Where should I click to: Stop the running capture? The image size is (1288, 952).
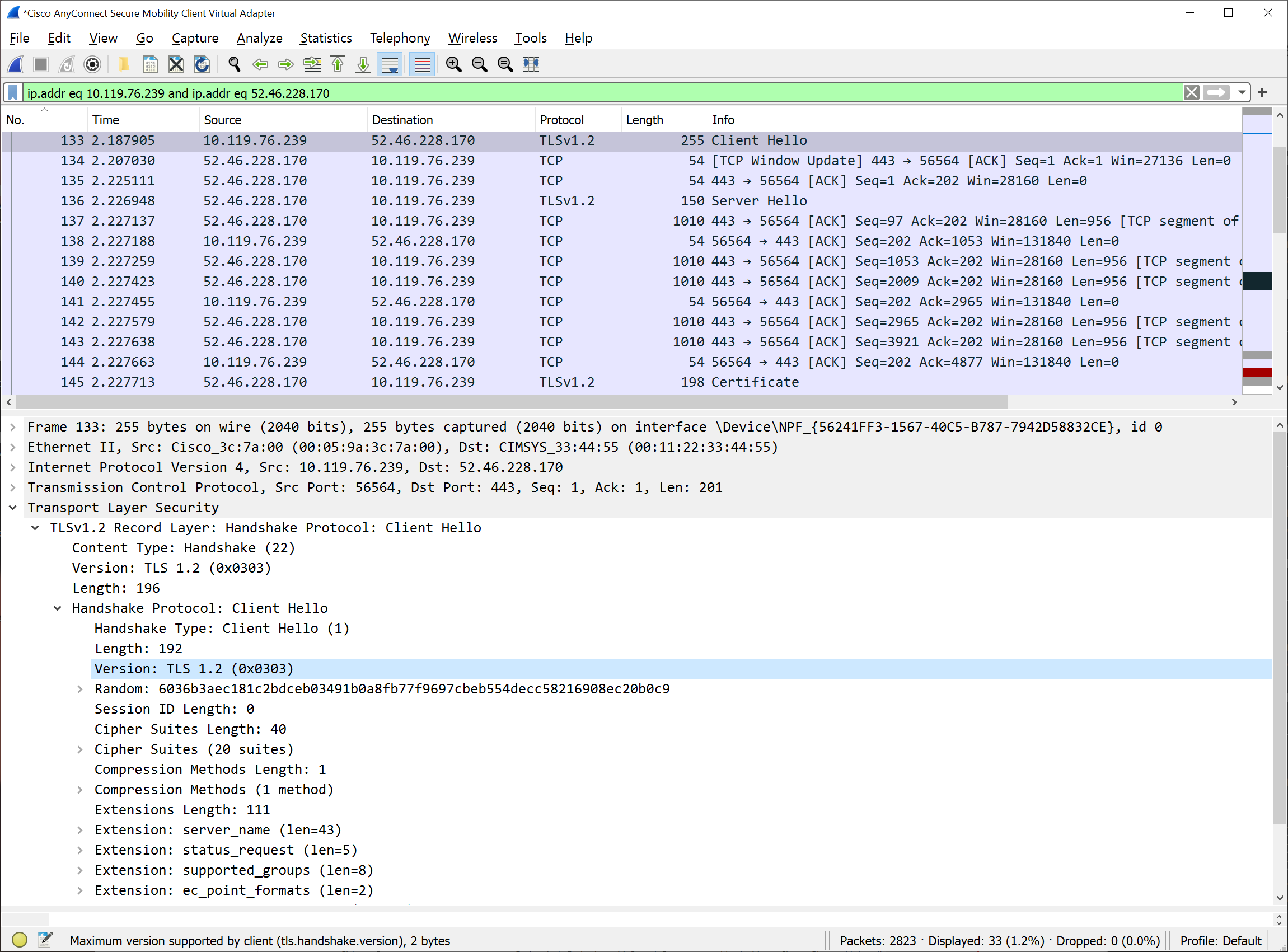click(40, 64)
